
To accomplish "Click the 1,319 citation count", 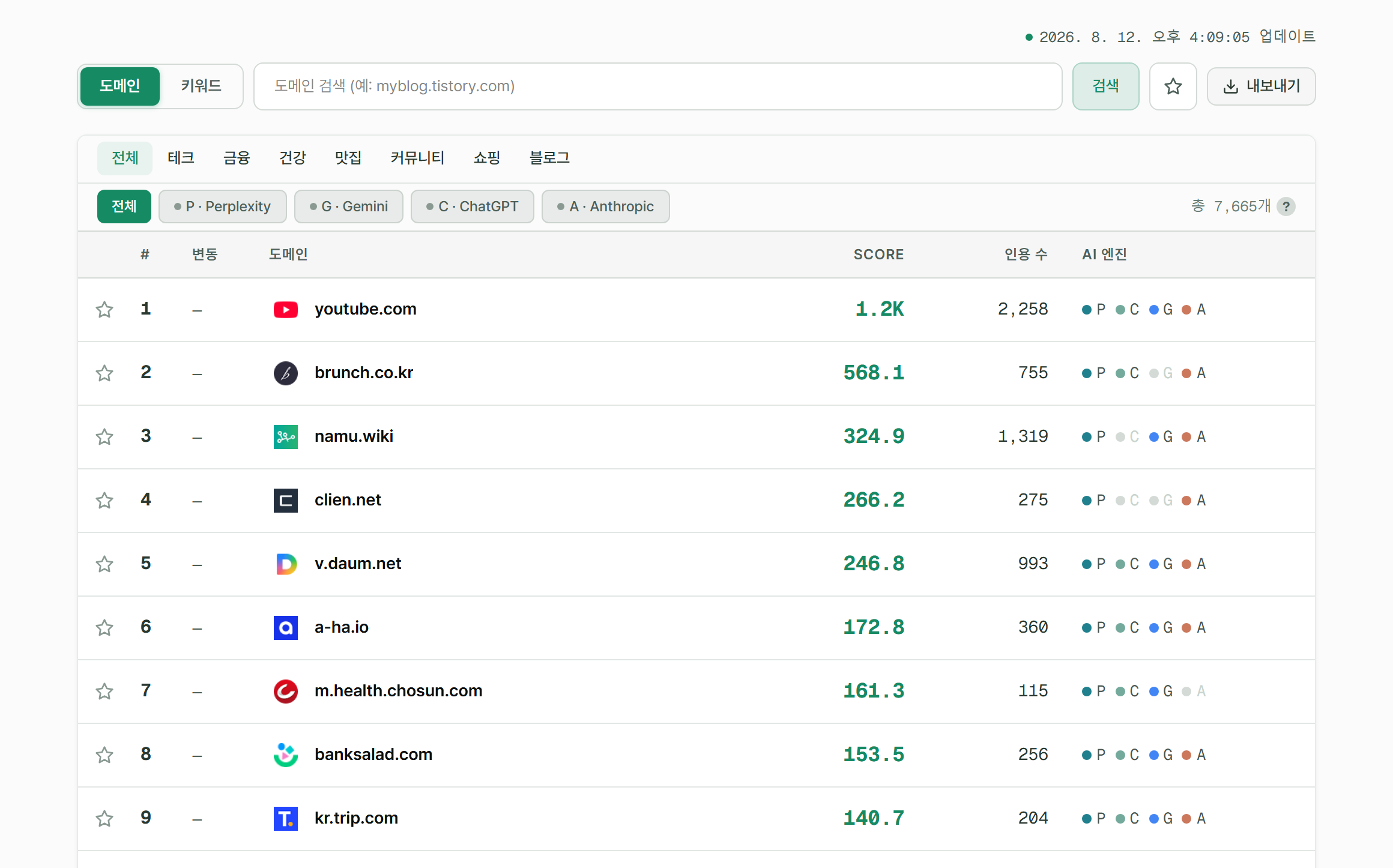I will (1023, 437).
